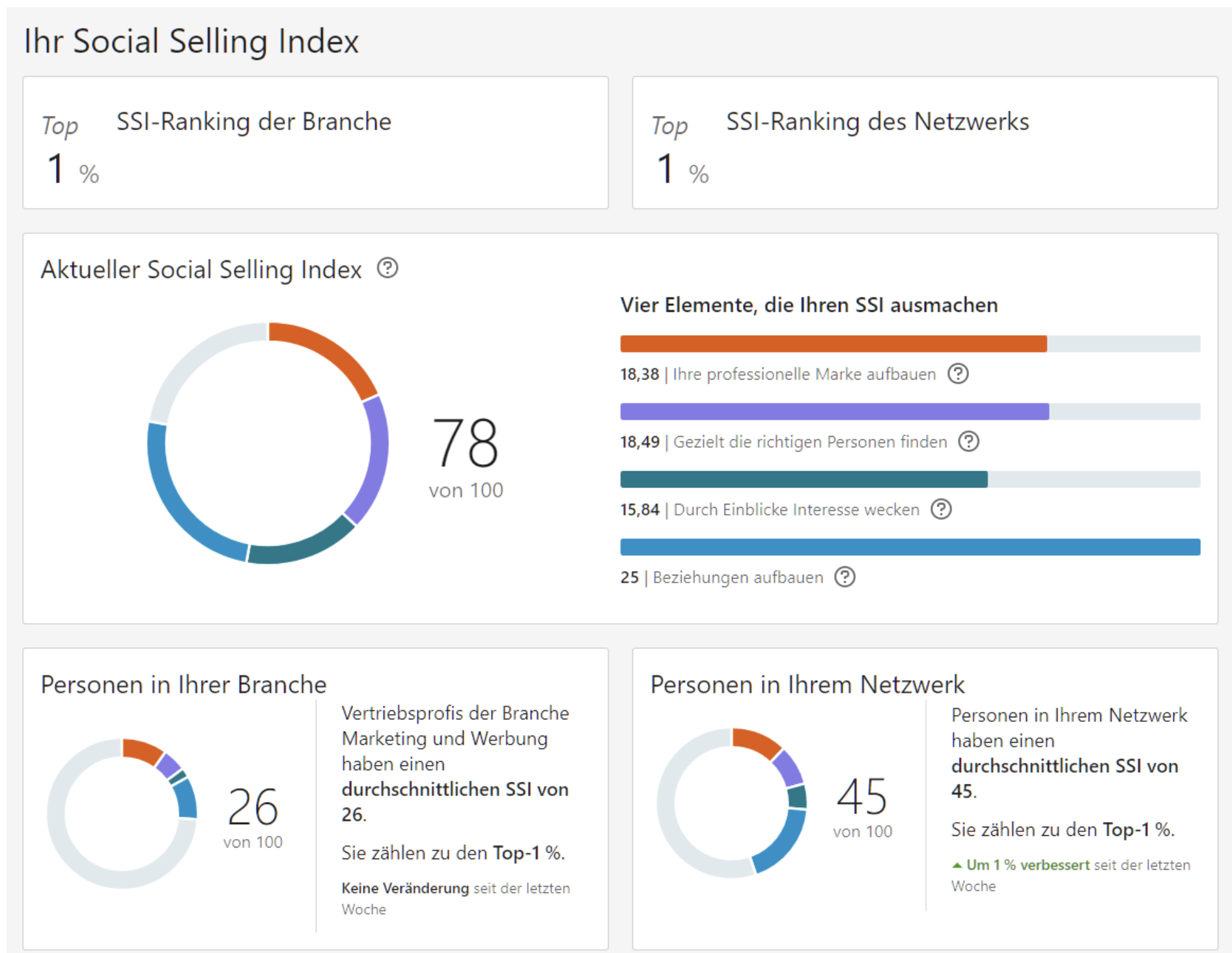Select the teal Interesse wecken progress bar

804,479
